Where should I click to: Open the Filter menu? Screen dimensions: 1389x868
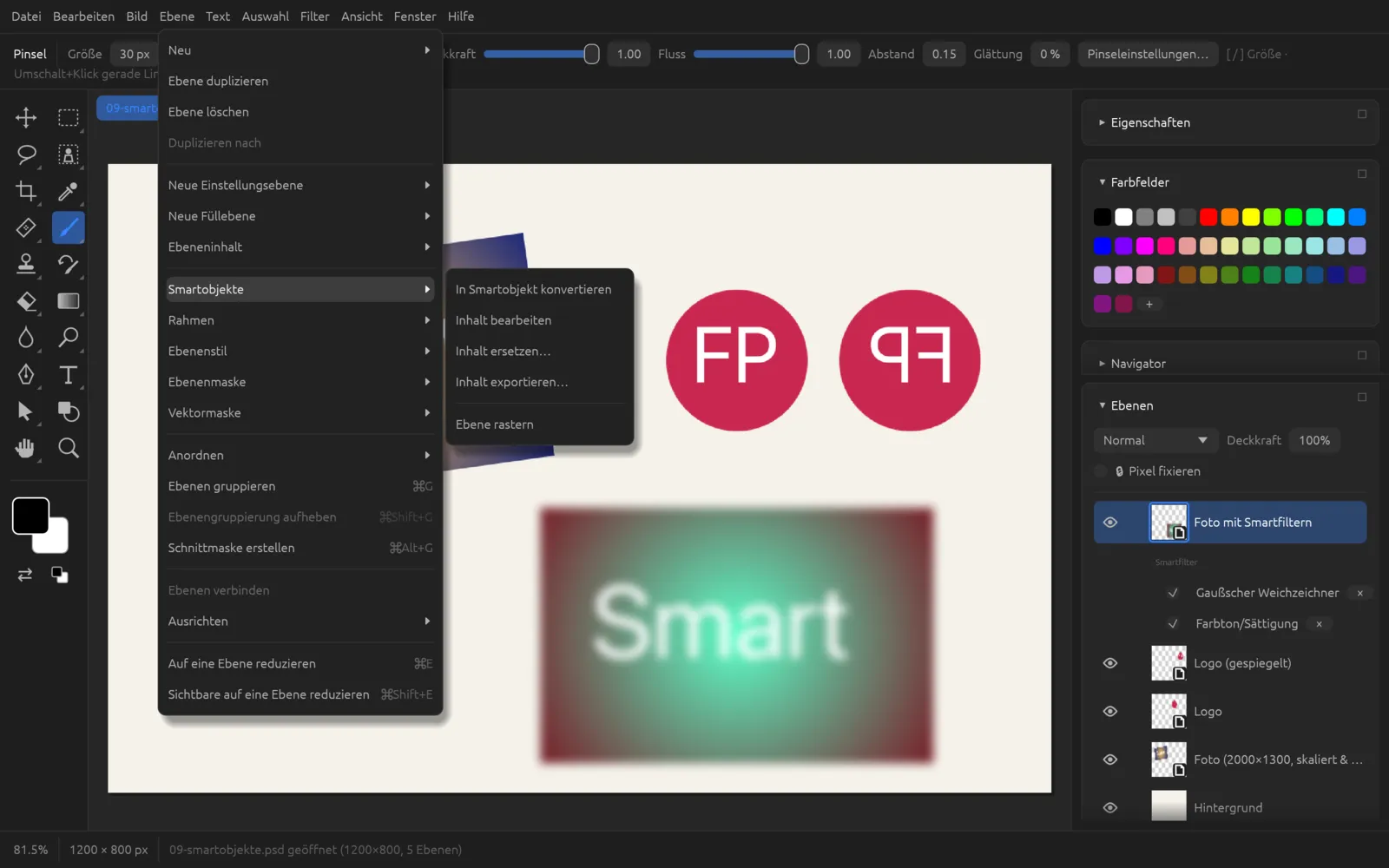pos(314,16)
